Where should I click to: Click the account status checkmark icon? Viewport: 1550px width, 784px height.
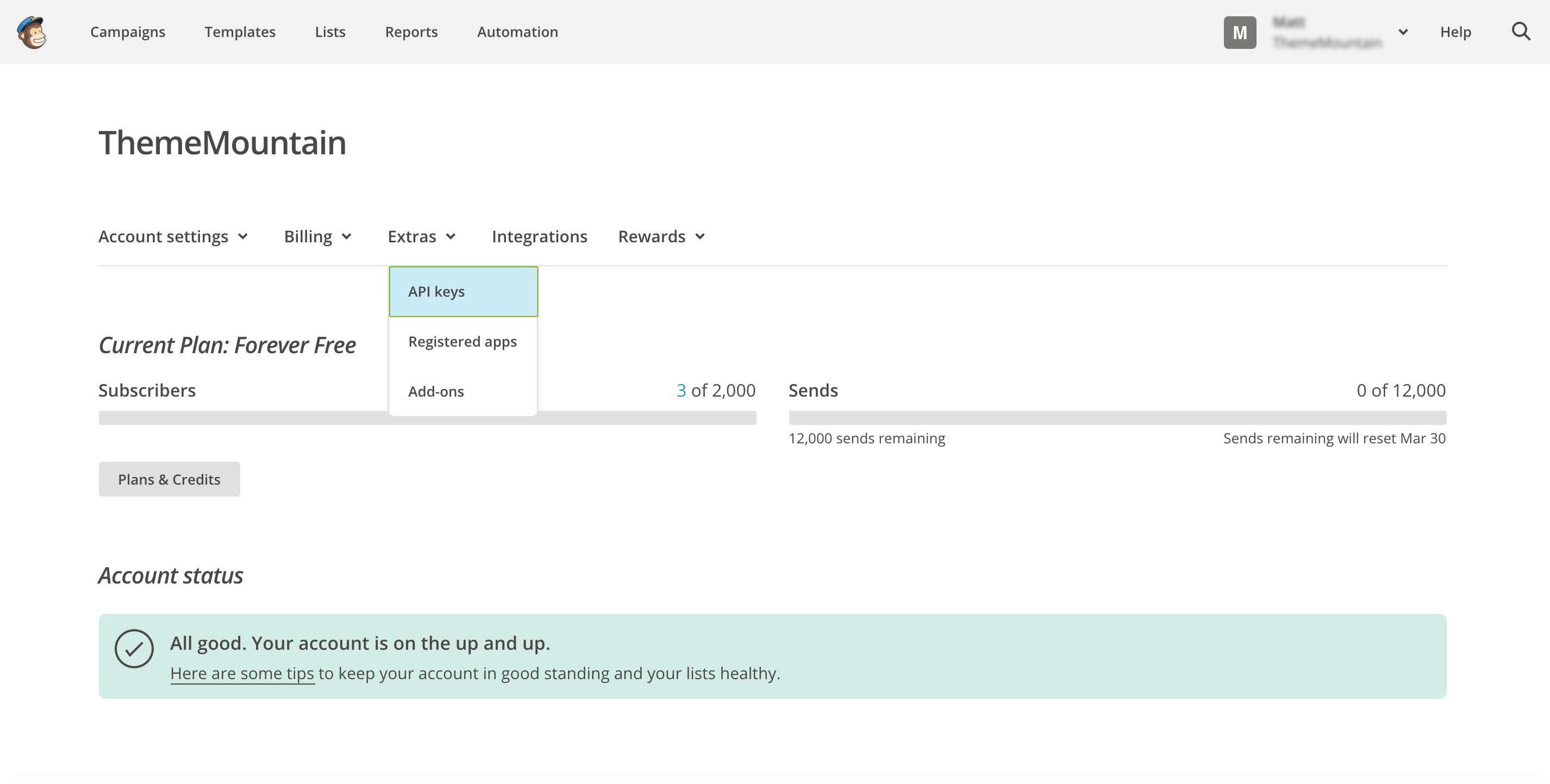134,649
